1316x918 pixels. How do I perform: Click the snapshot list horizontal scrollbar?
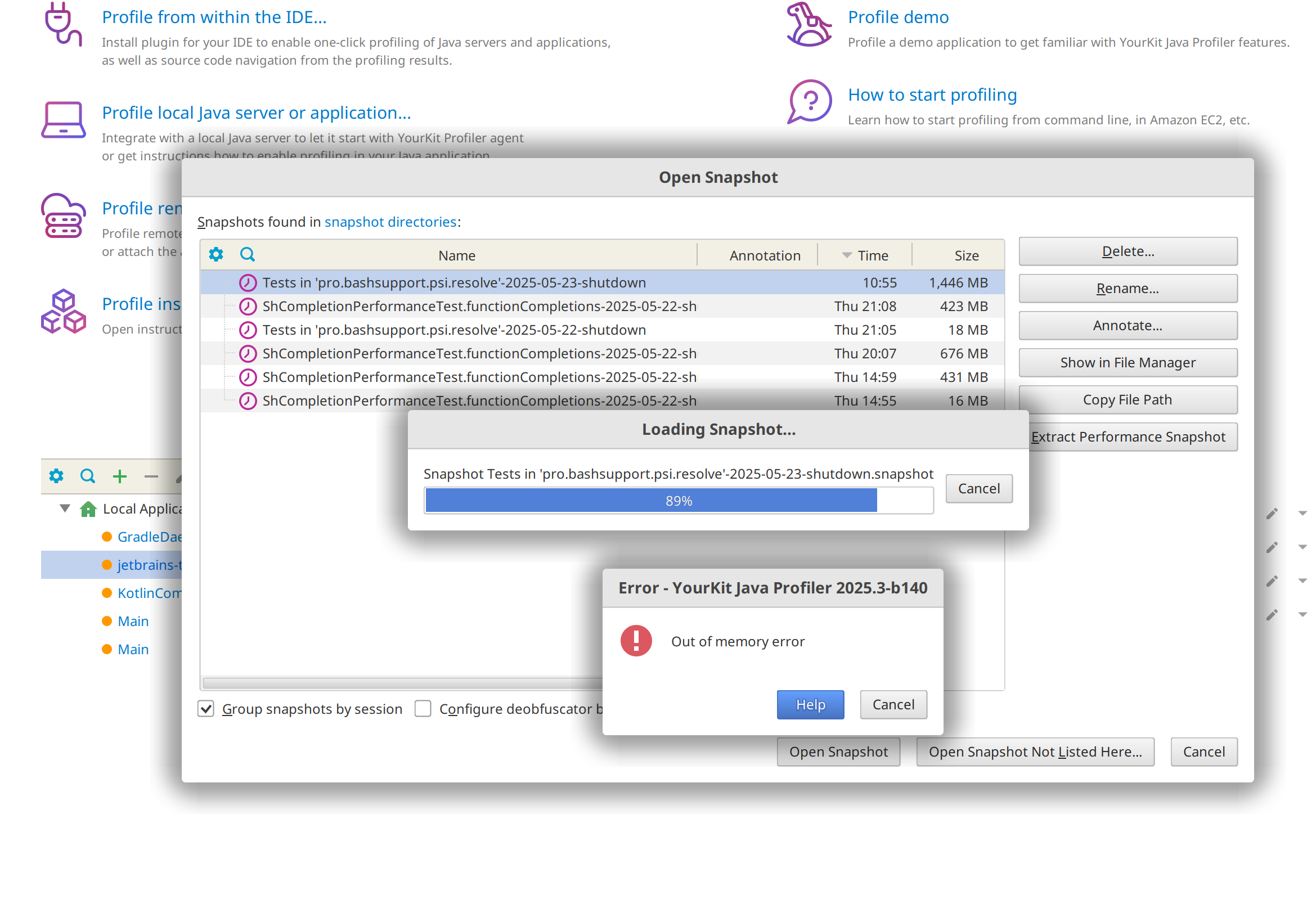[x=402, y=683]
